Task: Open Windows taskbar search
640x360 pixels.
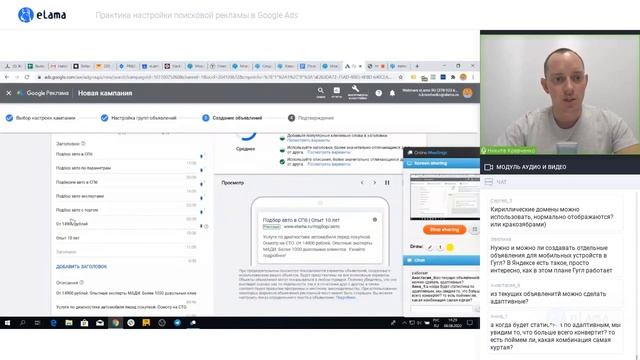Action: click(22, 323)
